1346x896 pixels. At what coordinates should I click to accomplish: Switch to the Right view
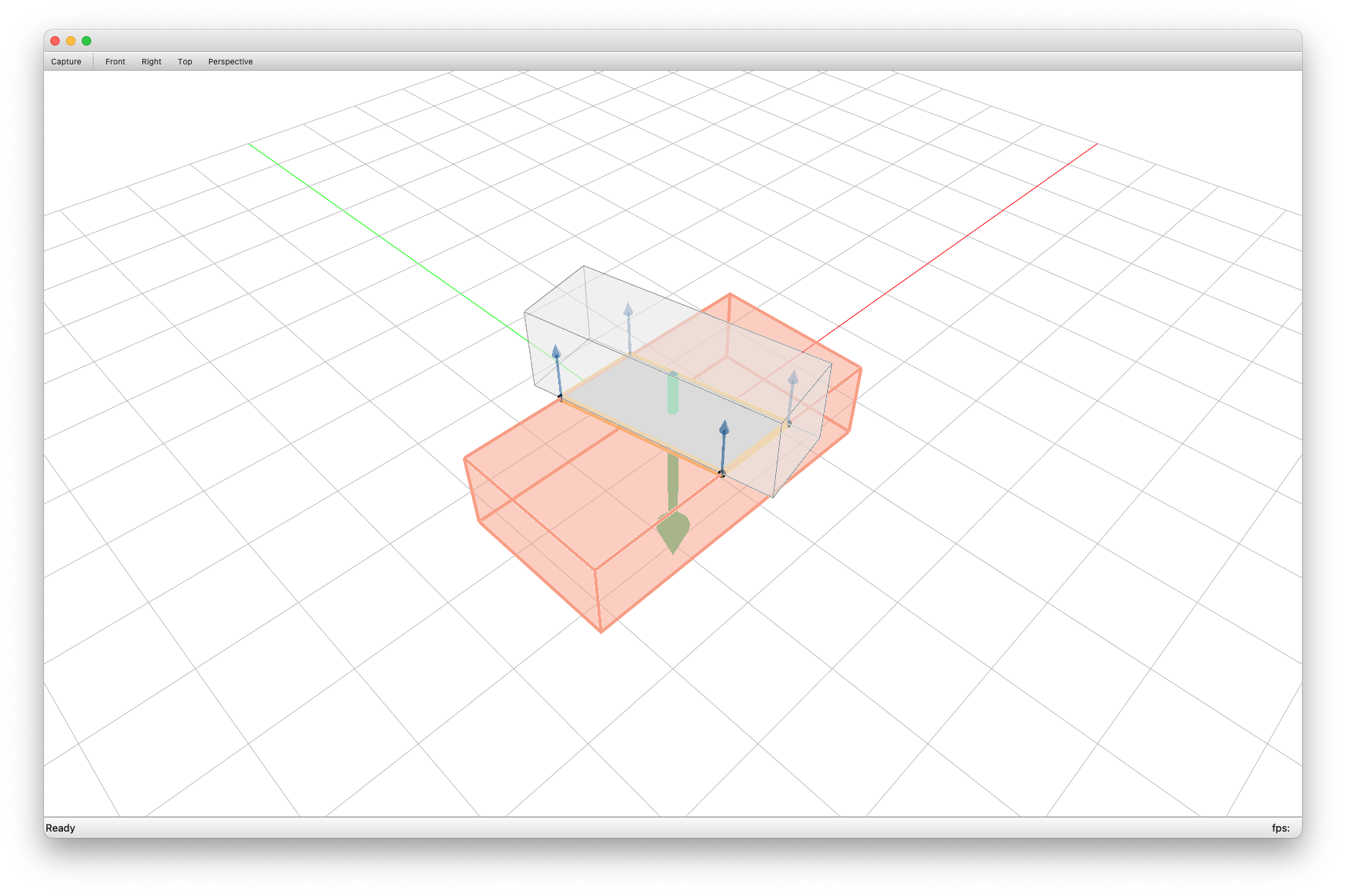coord(151,61)
